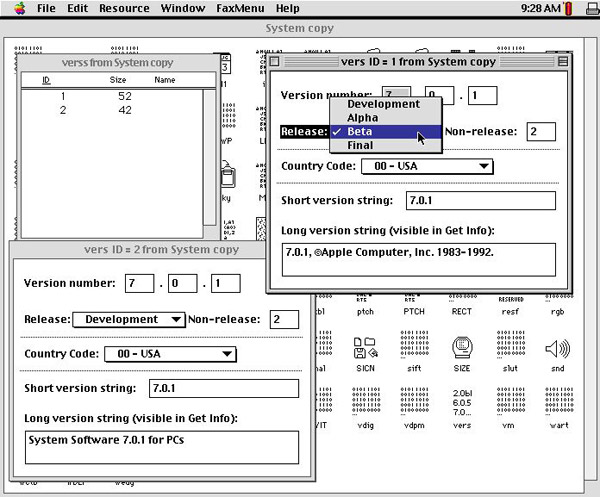Open the snd speaker resource icon
This screenshot has width=600, height=497.
coord(557,352)
